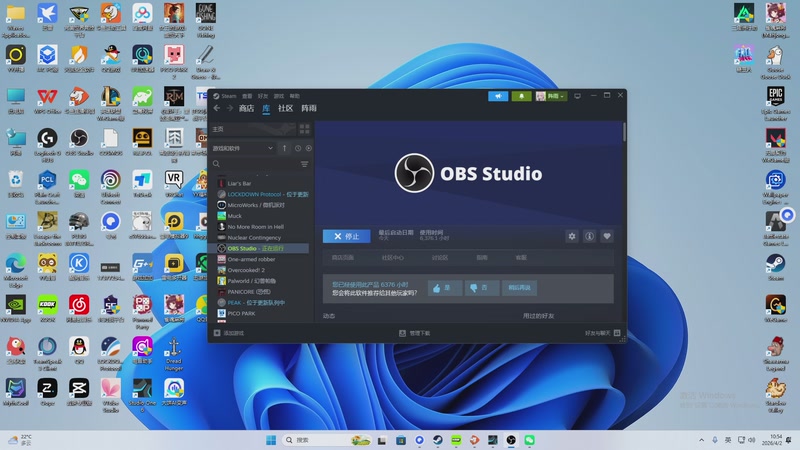Viewport: 800px width, 450px height.
Task: Select OBS Studio entry in library list
Action: (x=260, y=248)
